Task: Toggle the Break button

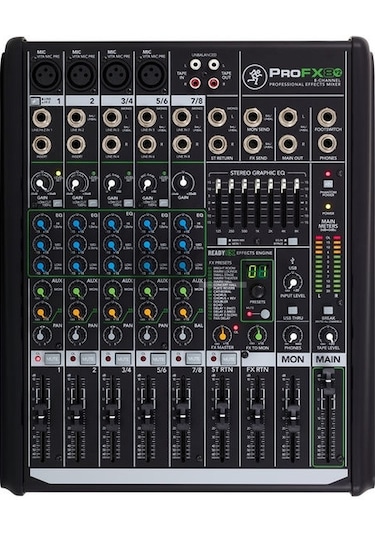Action: [328, 310]
